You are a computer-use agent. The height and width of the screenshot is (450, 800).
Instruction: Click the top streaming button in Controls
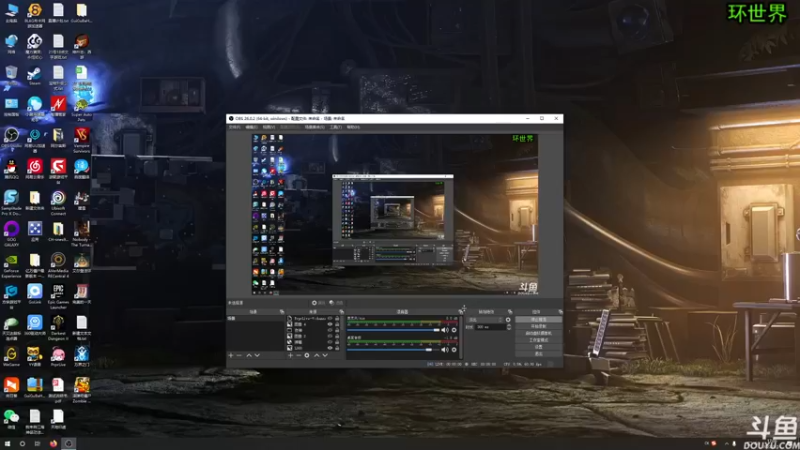tap(538, 319)
